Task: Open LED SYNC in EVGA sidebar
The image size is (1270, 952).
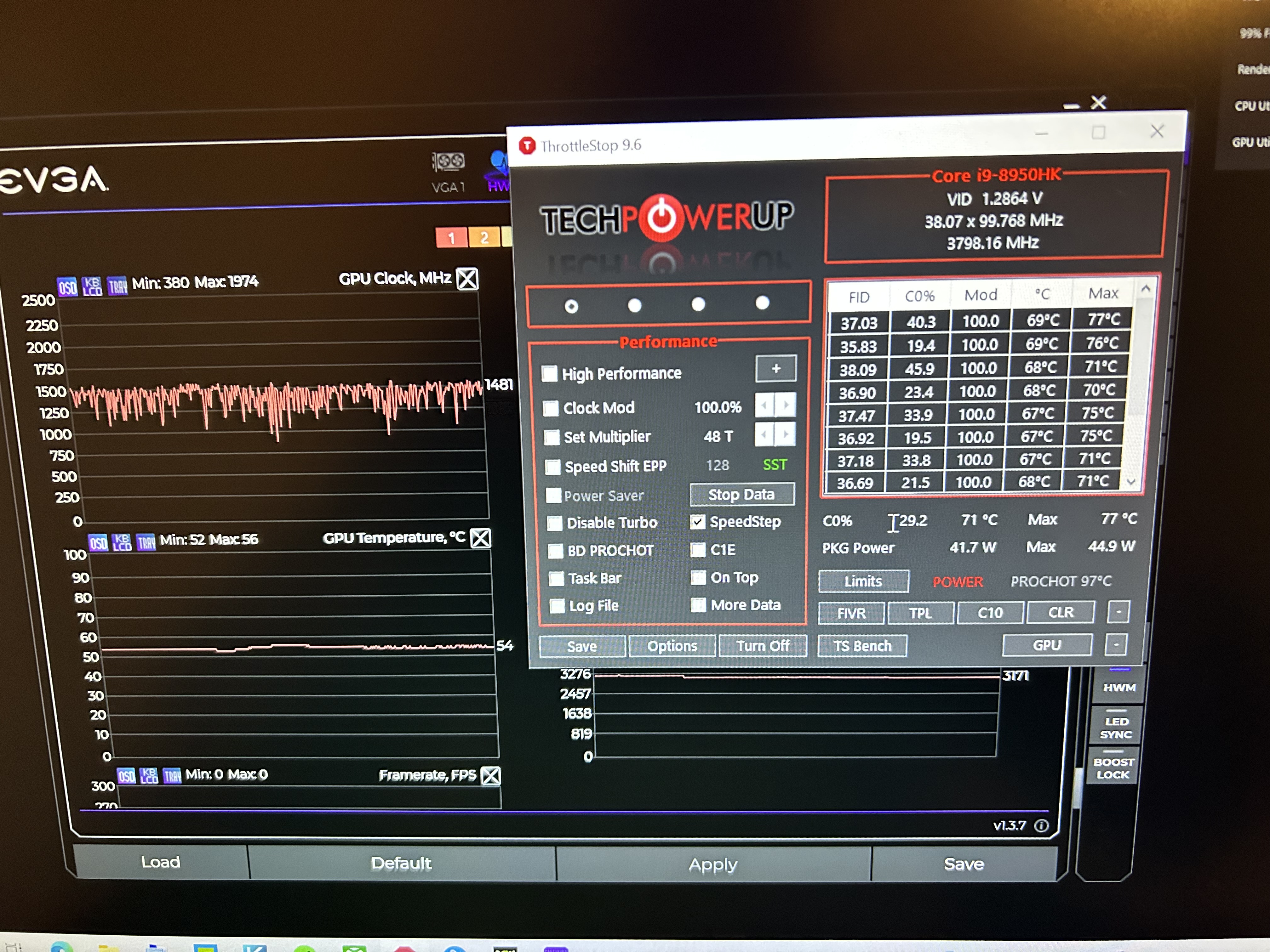Action: pos(1116,728)
